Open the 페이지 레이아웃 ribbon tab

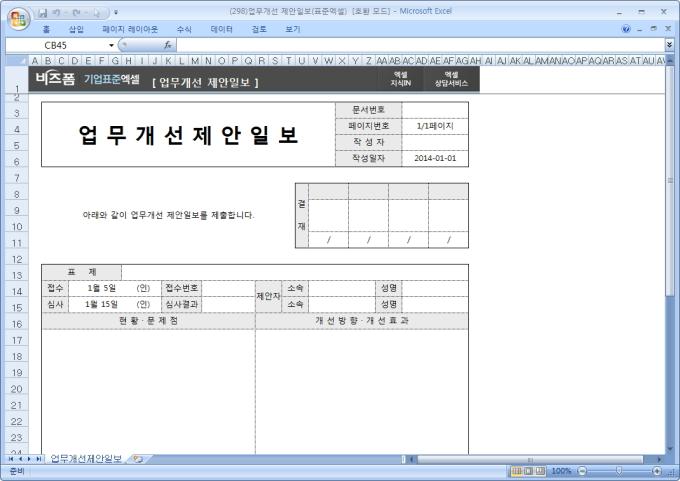(x=130, y=29)
